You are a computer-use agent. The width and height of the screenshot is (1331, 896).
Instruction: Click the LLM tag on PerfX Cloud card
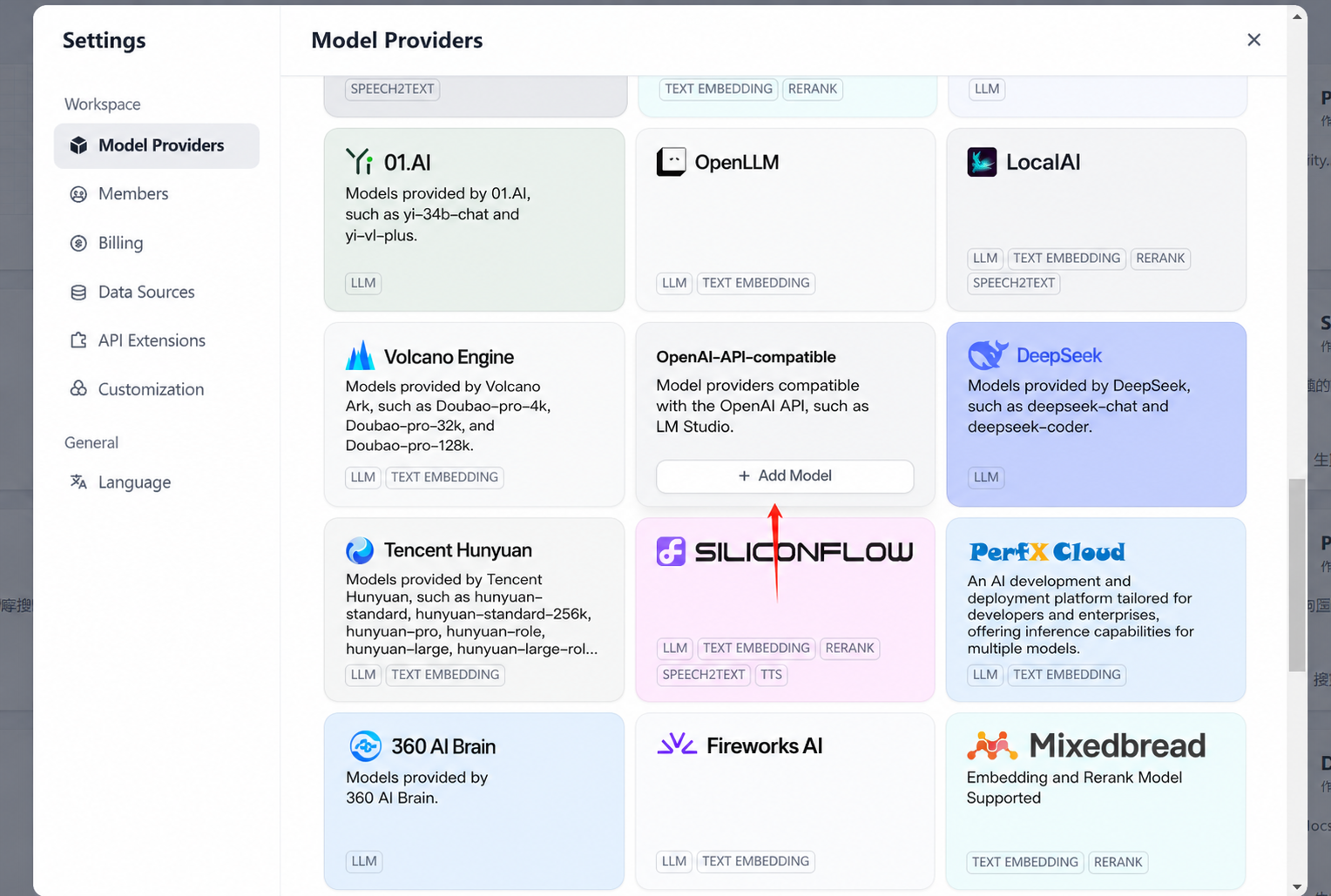(985, 675)
